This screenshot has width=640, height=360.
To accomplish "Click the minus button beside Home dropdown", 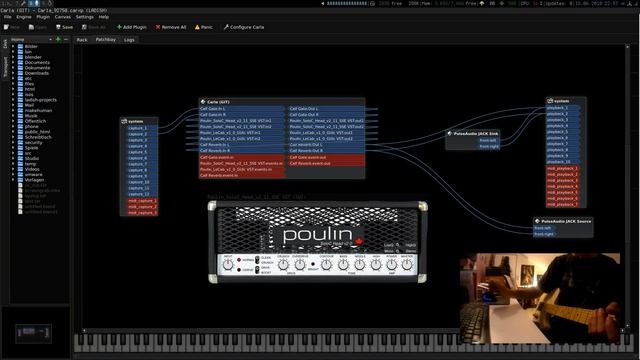I will point(66,40).
